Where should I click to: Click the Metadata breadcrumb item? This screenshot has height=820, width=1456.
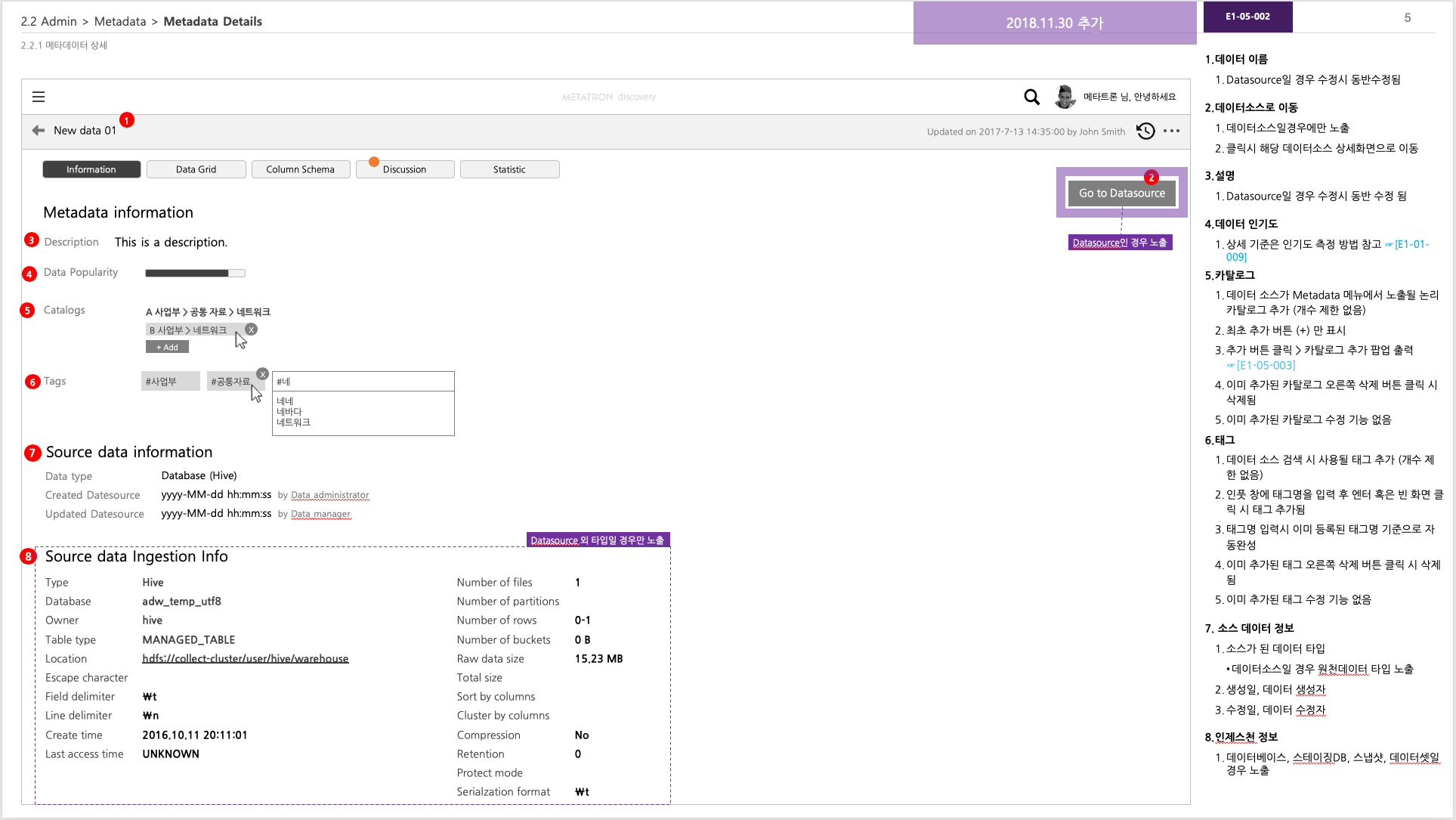(x=120, y=21)
